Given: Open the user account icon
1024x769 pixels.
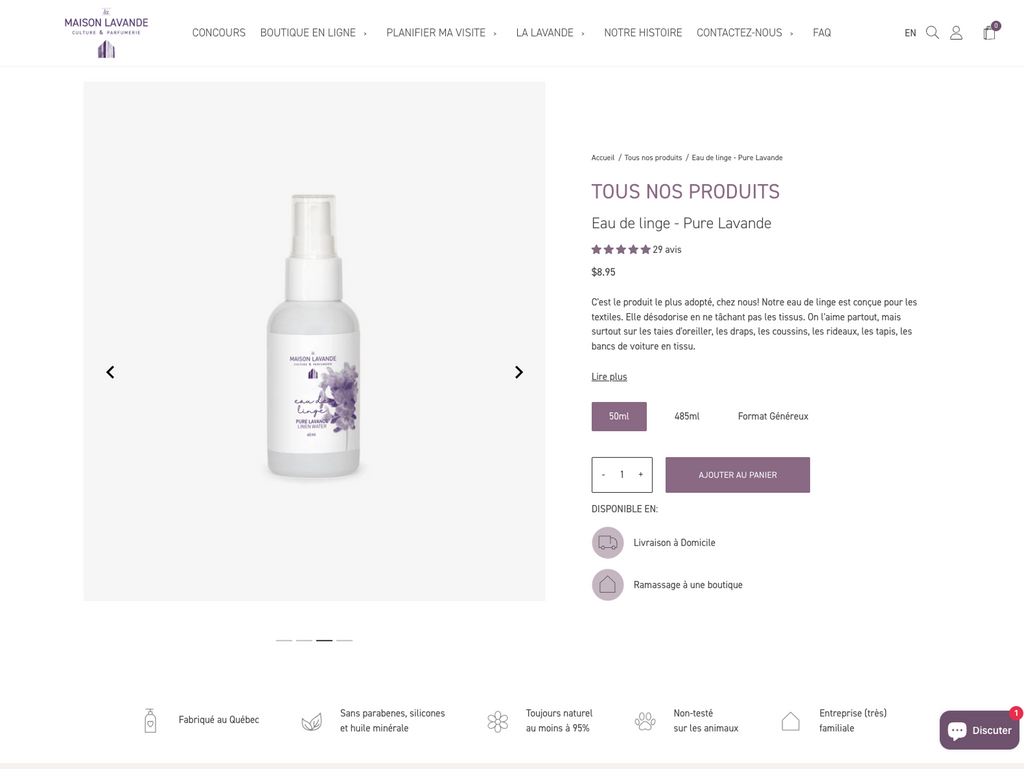Looking at the screenshot, I should pos(956,33).
